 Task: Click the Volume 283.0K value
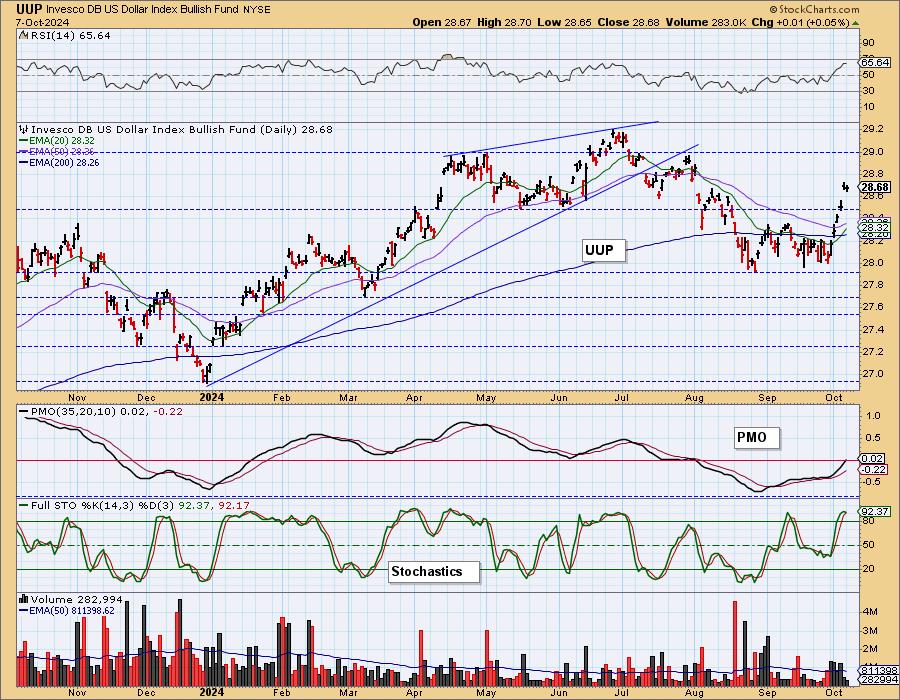tap(706, 22)
